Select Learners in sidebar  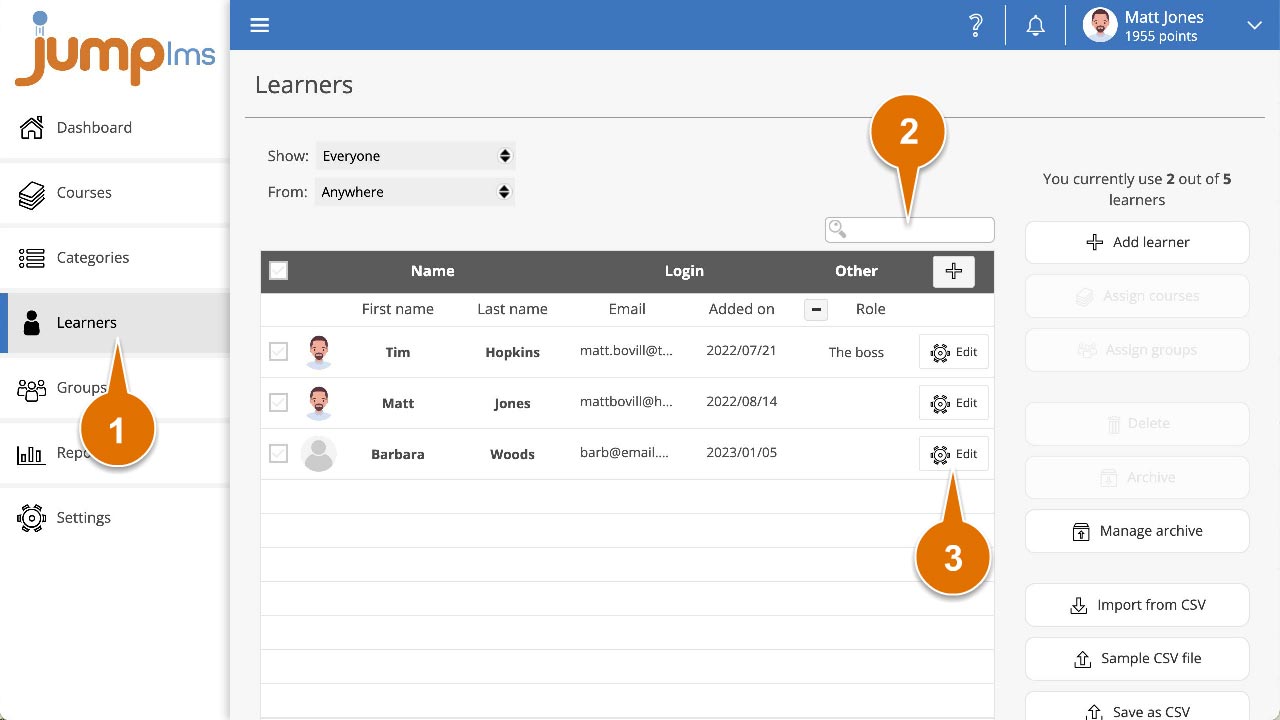pyautogui.click(x=115, y=322)
